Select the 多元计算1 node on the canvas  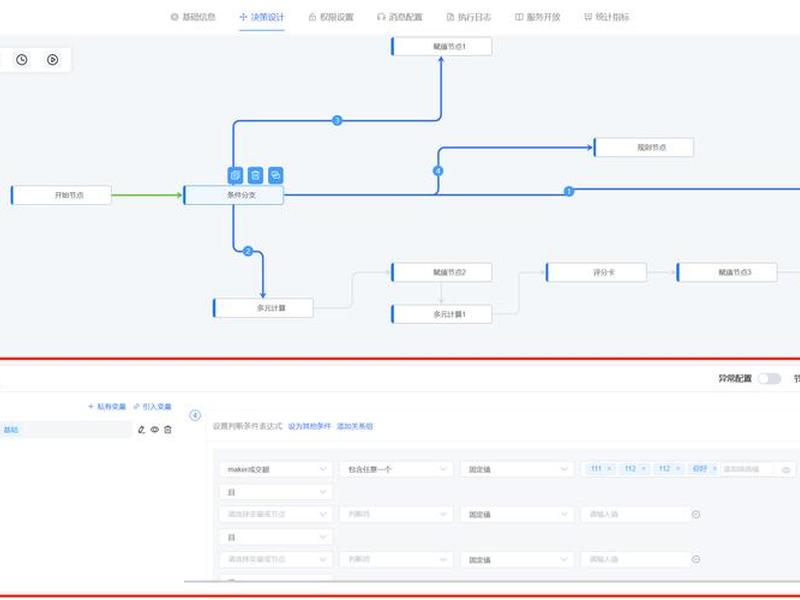pyautogui.click(x=442, y=314)
